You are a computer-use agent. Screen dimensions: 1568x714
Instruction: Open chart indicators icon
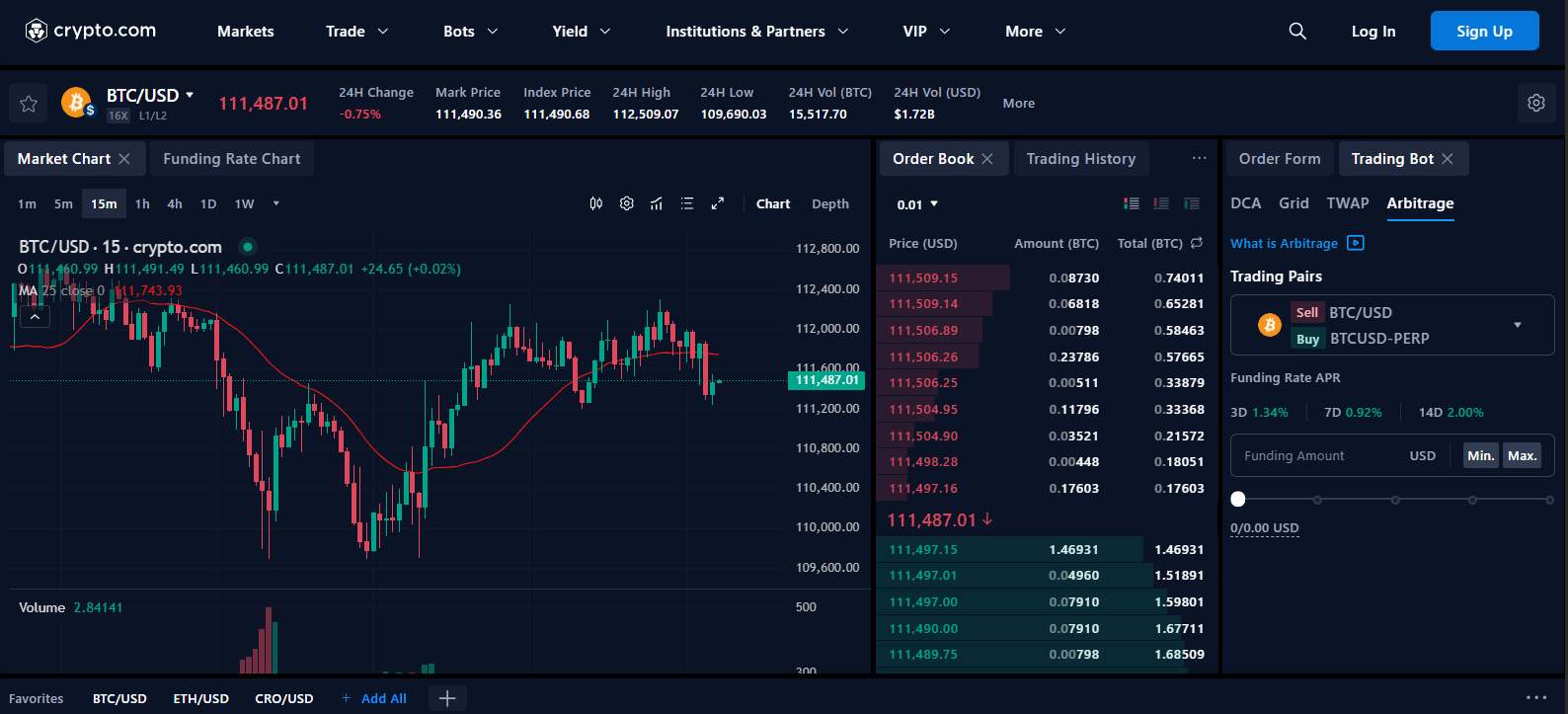pos(657,203)
